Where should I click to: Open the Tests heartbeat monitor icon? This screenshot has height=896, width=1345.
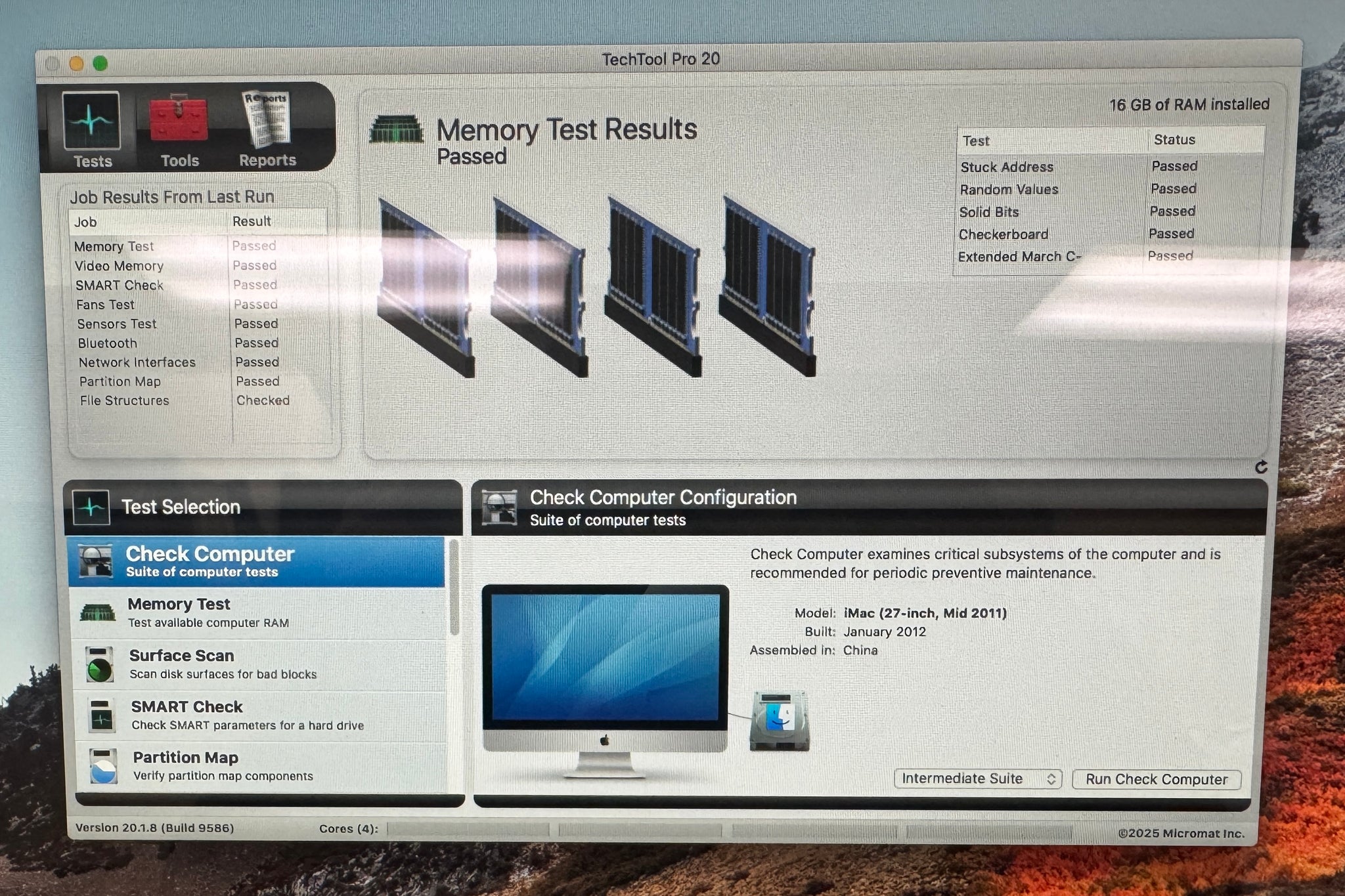tap(91, 122)
